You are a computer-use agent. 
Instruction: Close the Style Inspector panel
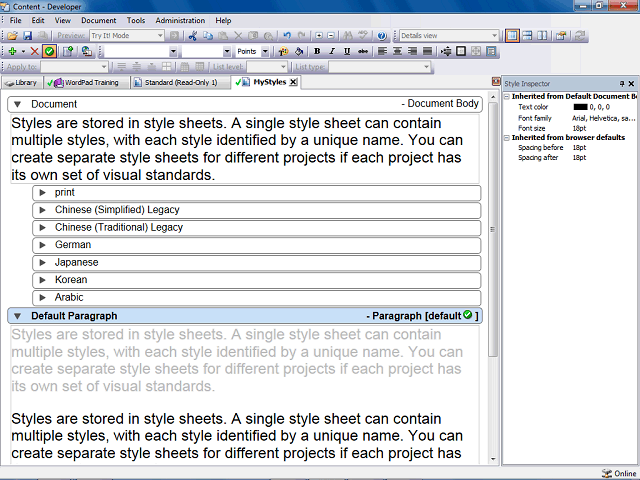point(631,84)
